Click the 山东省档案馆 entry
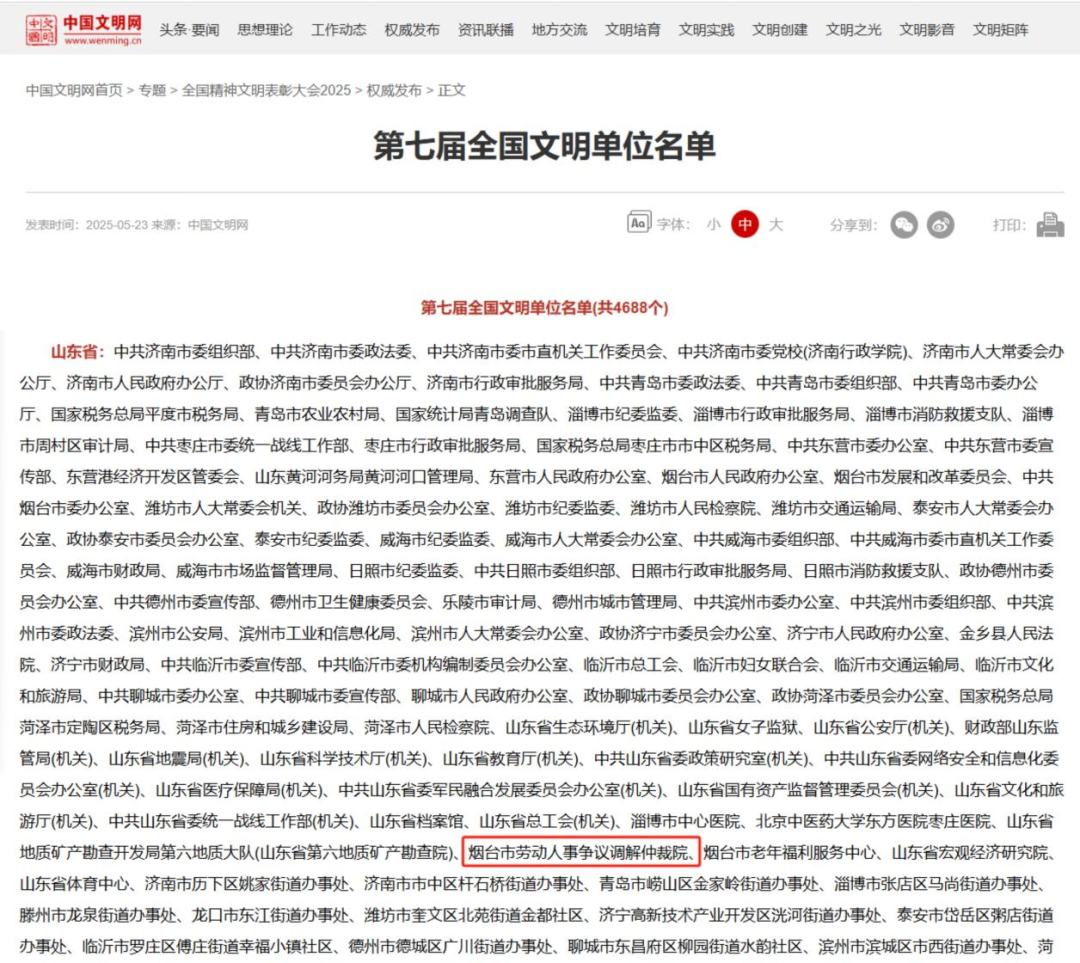The image size is (1080, 963). (416, 821)
